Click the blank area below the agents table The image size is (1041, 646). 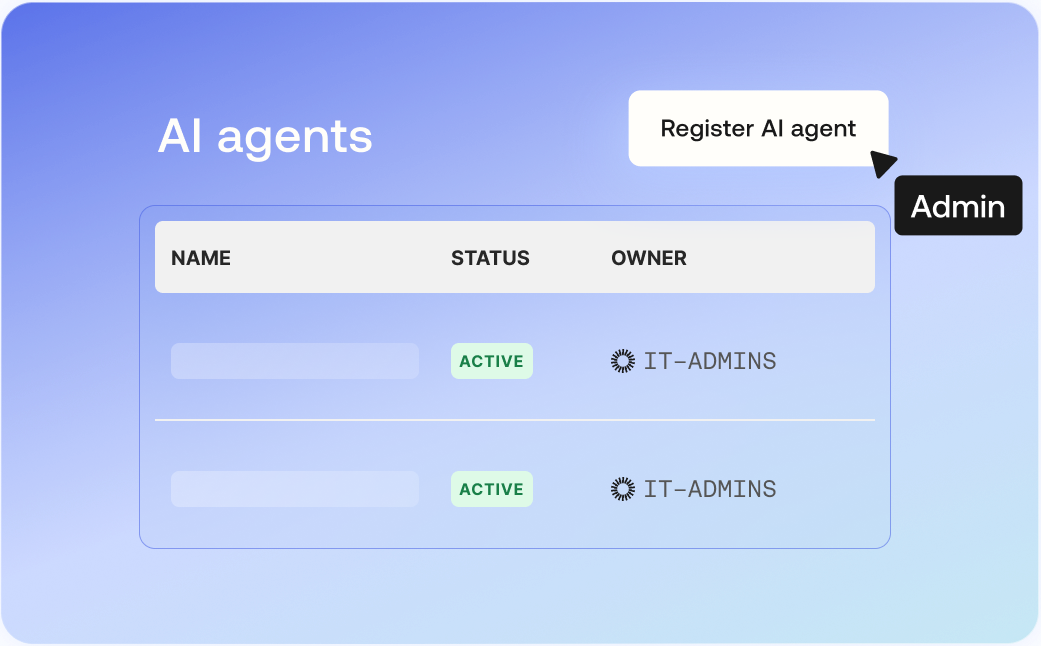pos(514,595)
